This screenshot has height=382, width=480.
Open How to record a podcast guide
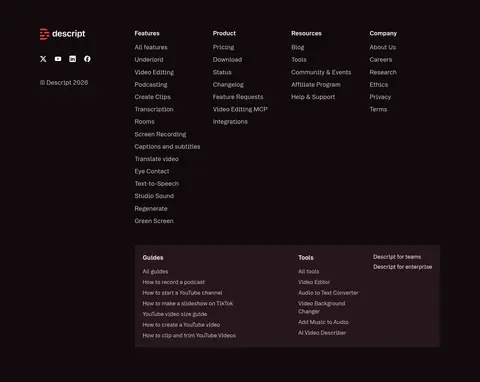coord(174,282)
